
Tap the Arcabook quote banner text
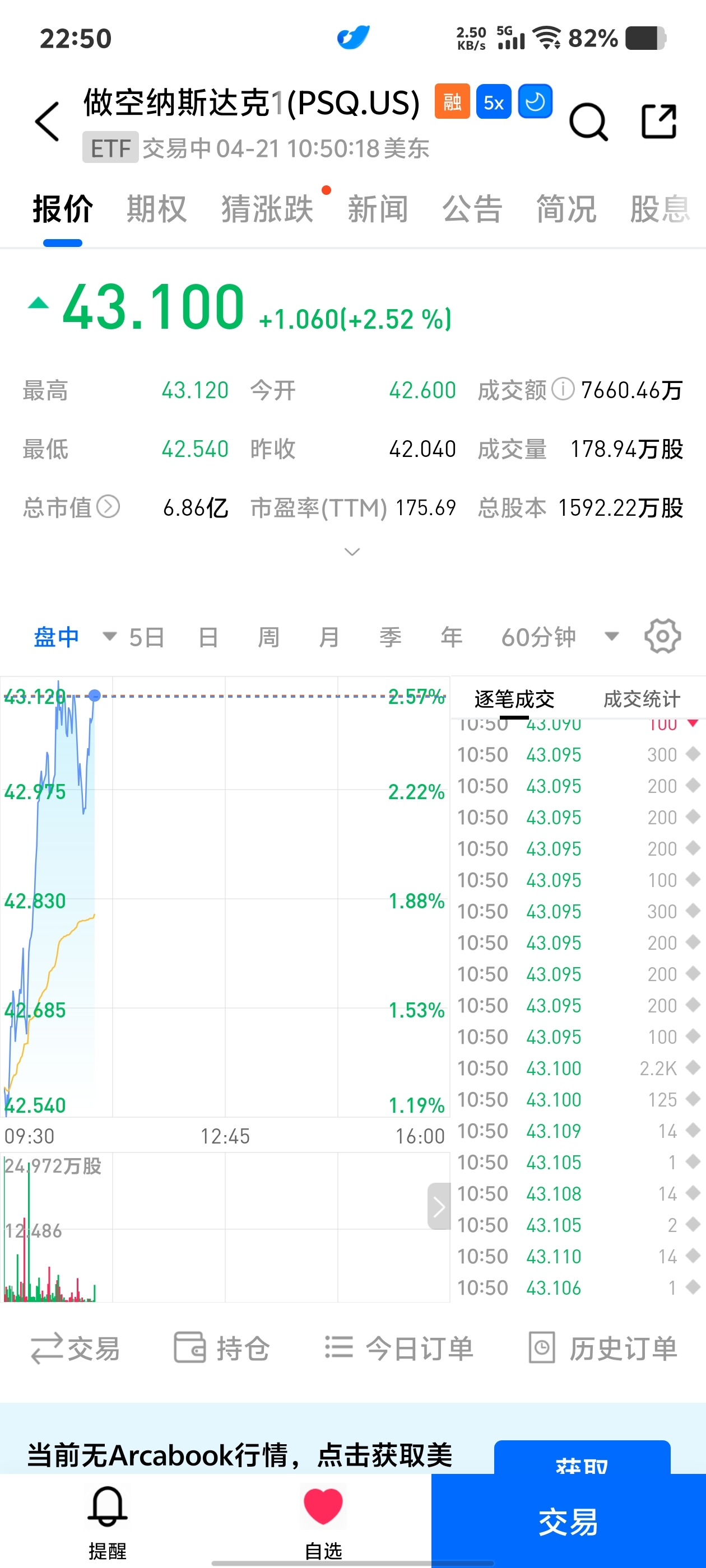(x=239, y=1455)
